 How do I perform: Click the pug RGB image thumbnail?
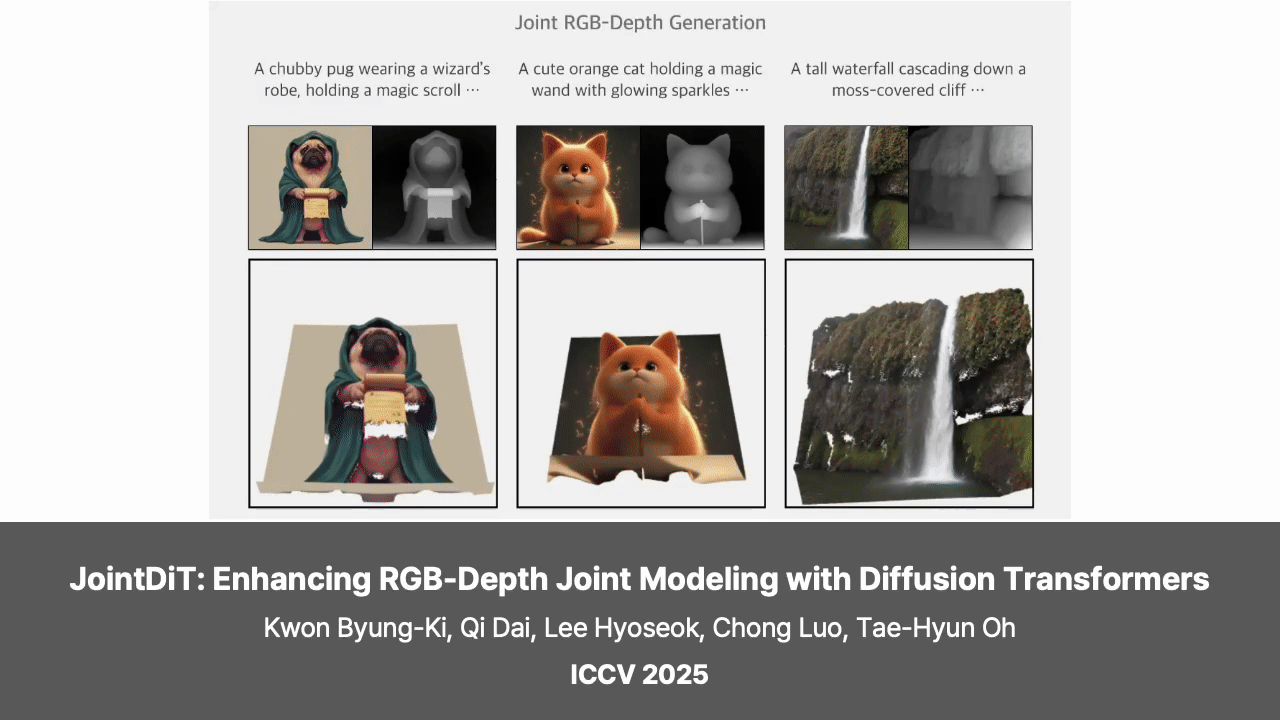[x=310, y=187]
